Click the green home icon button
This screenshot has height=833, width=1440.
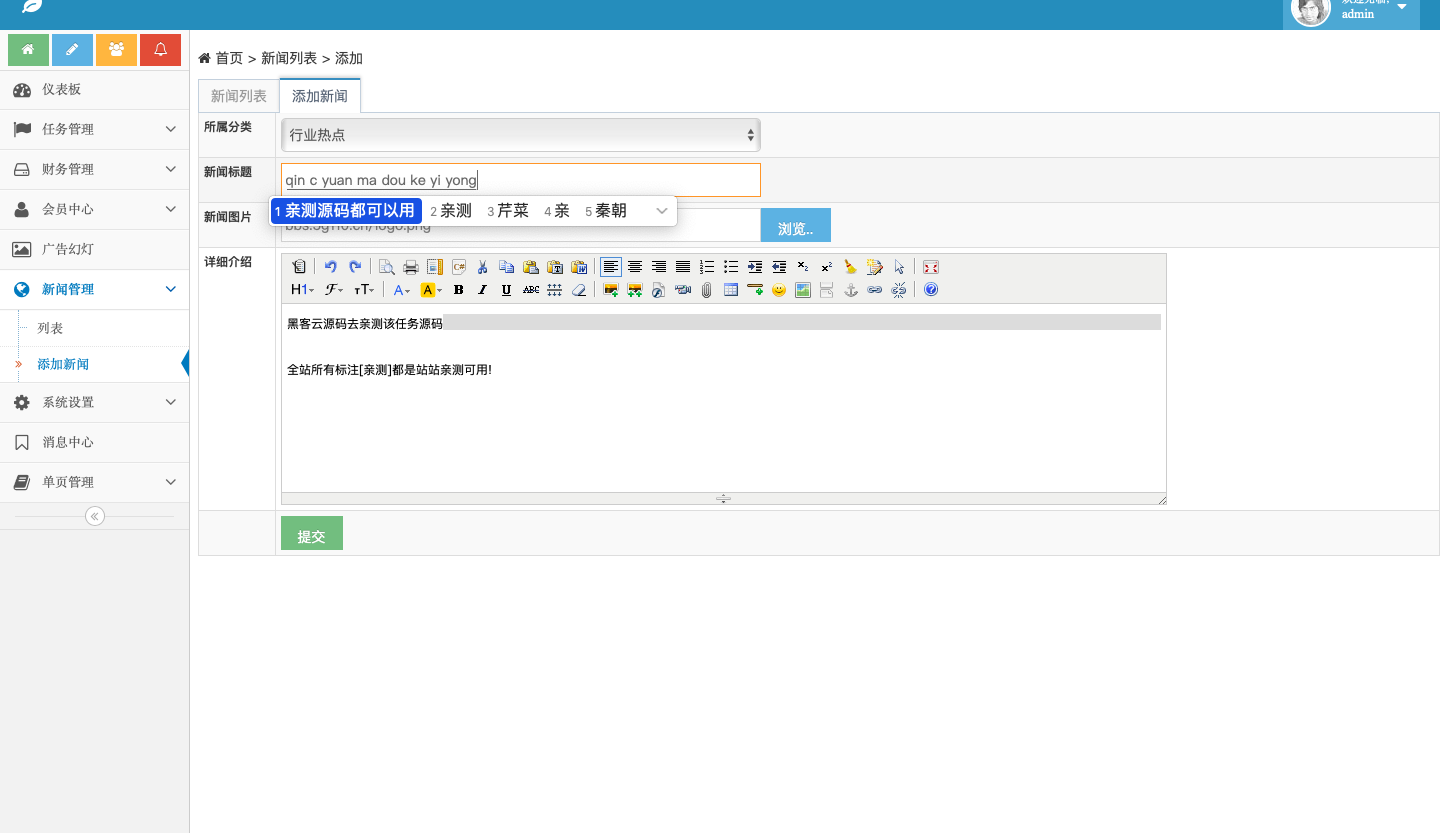point(28,50)
